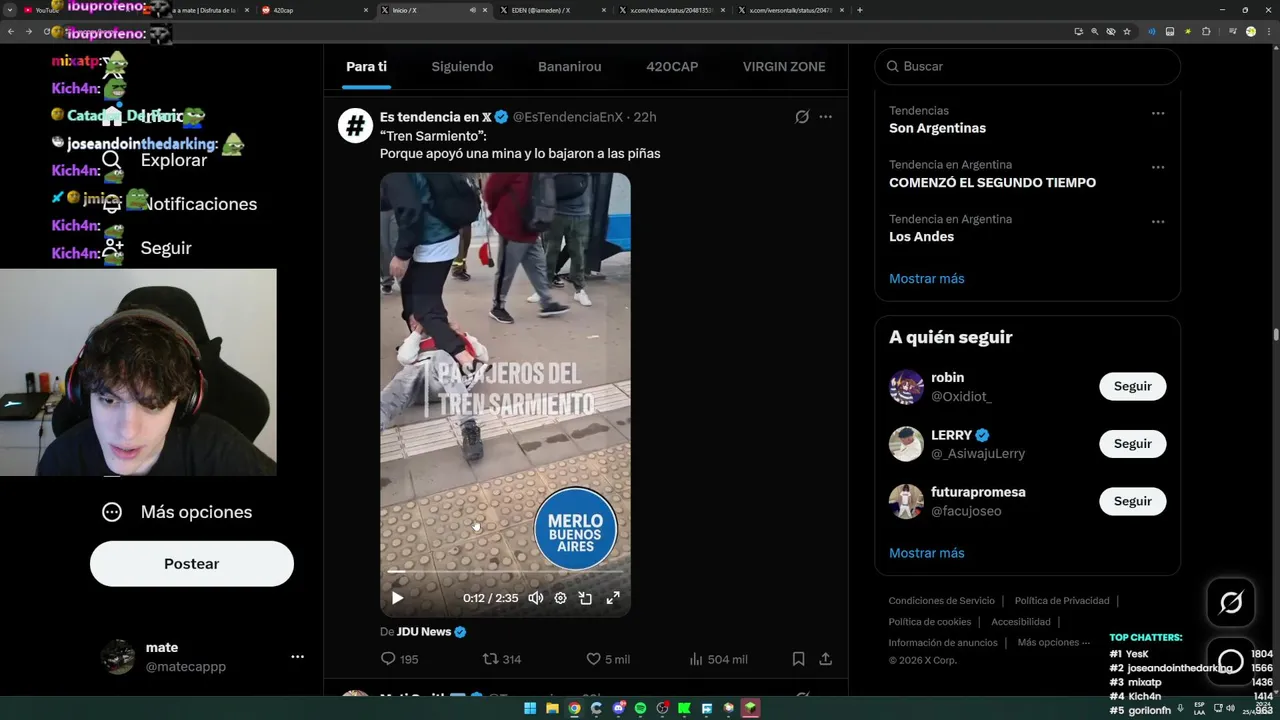
Task: Open Condiciones de Servicio link
Action: coord(941,601)
